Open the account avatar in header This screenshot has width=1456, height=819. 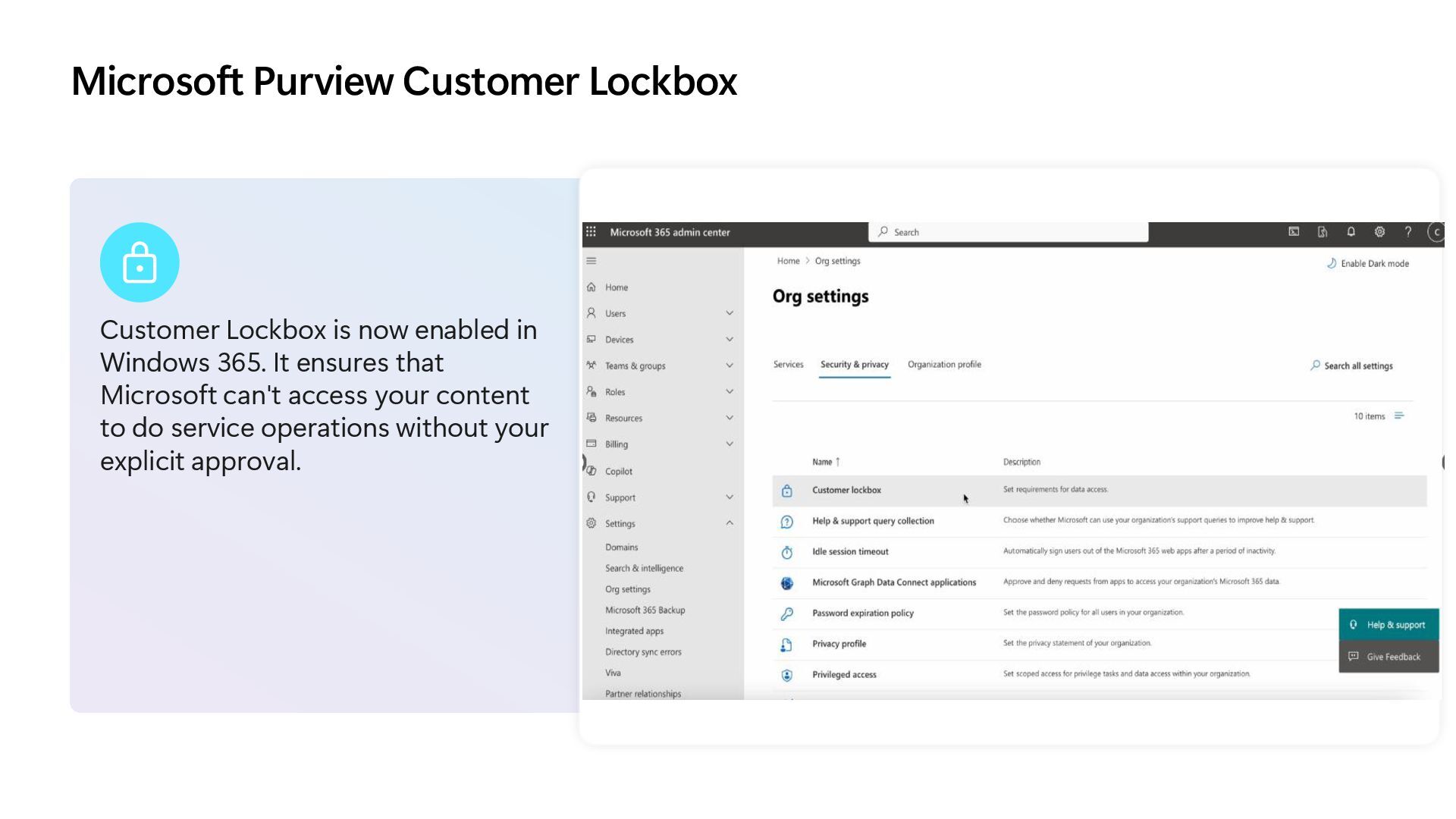pos(1436,232)
